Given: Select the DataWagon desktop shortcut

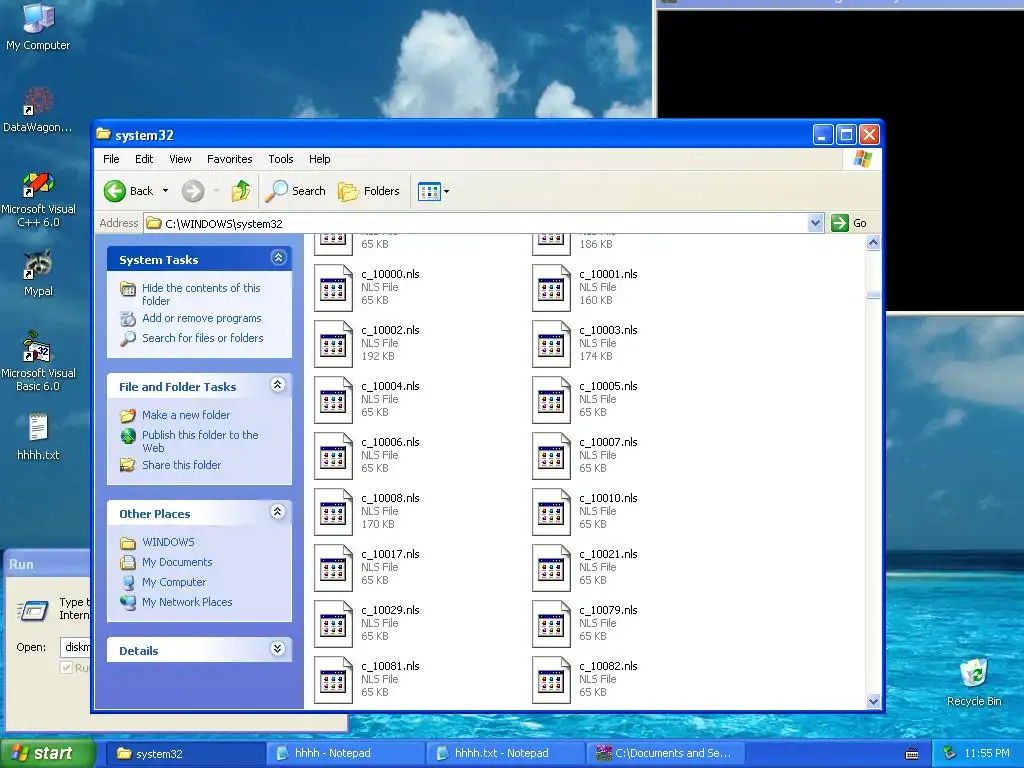Looking at the screenshot, I should tap(38, 110).
